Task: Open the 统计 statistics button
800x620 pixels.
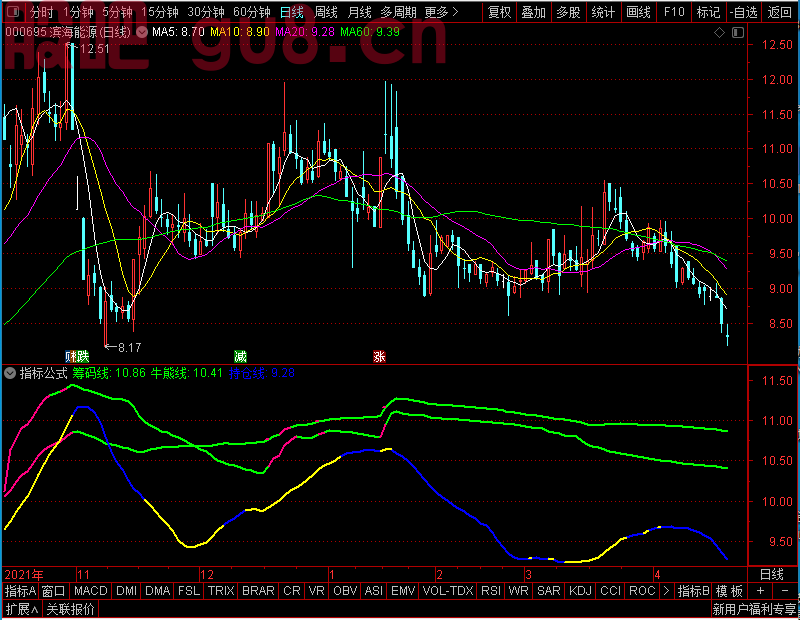Action: coord(603,12)
